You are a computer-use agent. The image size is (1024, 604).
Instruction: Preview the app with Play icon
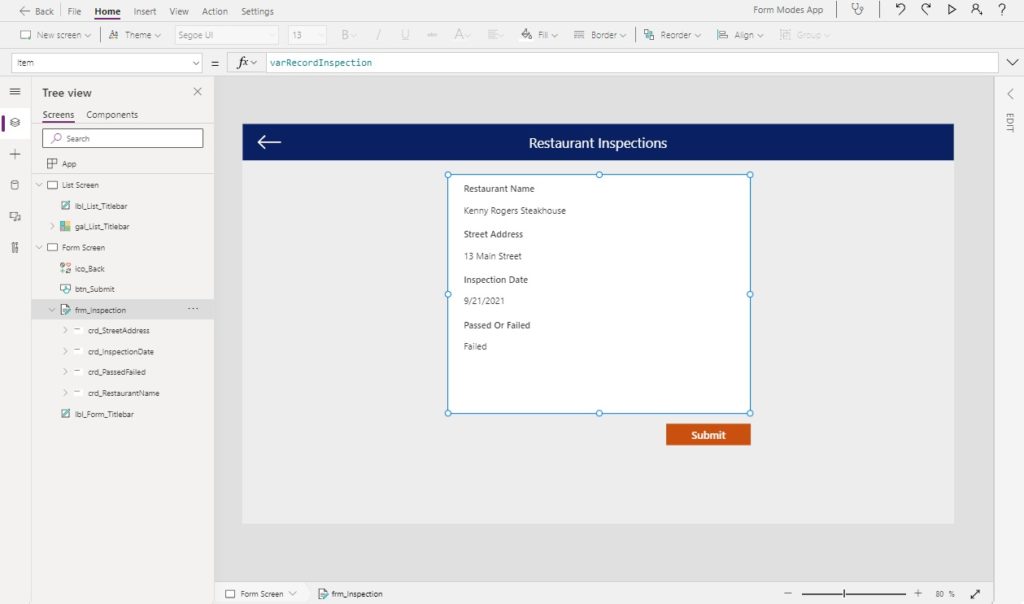952,9
